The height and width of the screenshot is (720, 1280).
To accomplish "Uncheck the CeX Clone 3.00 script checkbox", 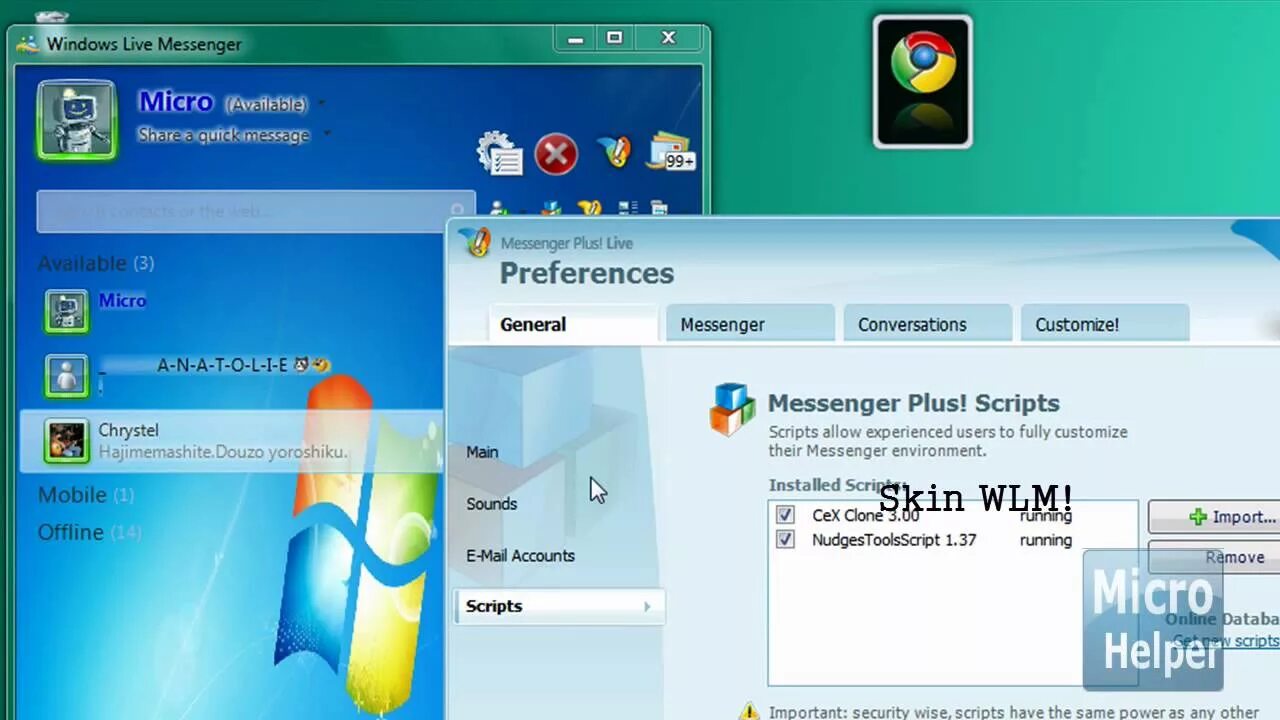I will [785, 515].
